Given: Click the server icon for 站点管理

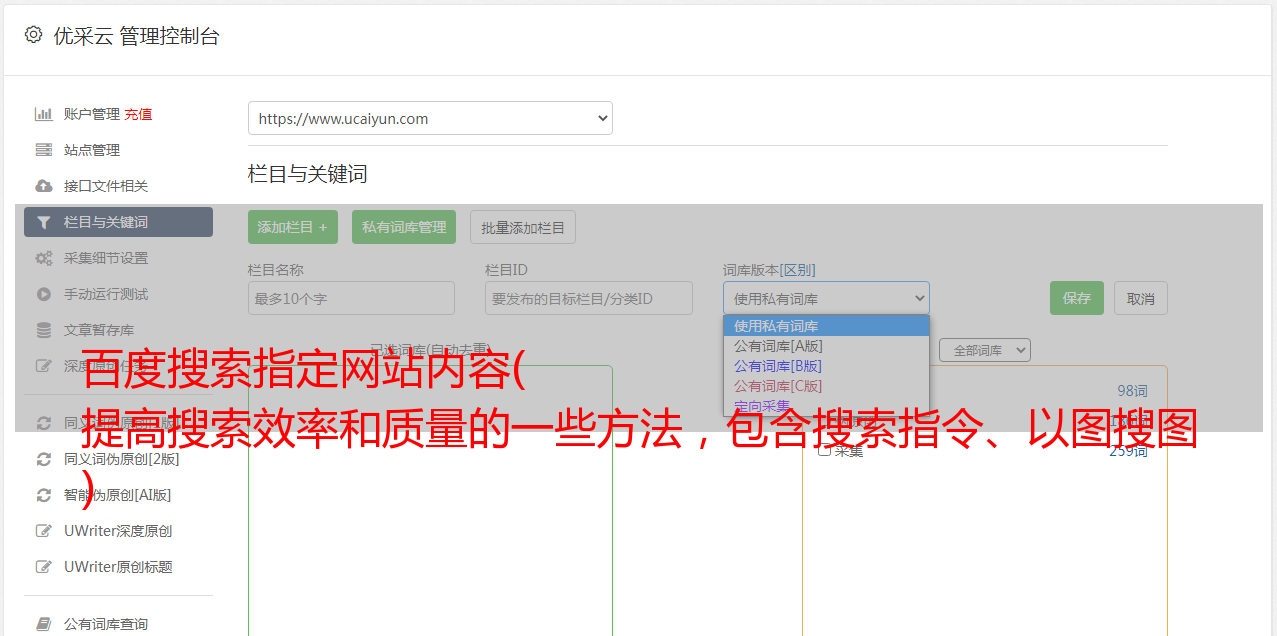Looking at the screenshot, I should 43,150.
